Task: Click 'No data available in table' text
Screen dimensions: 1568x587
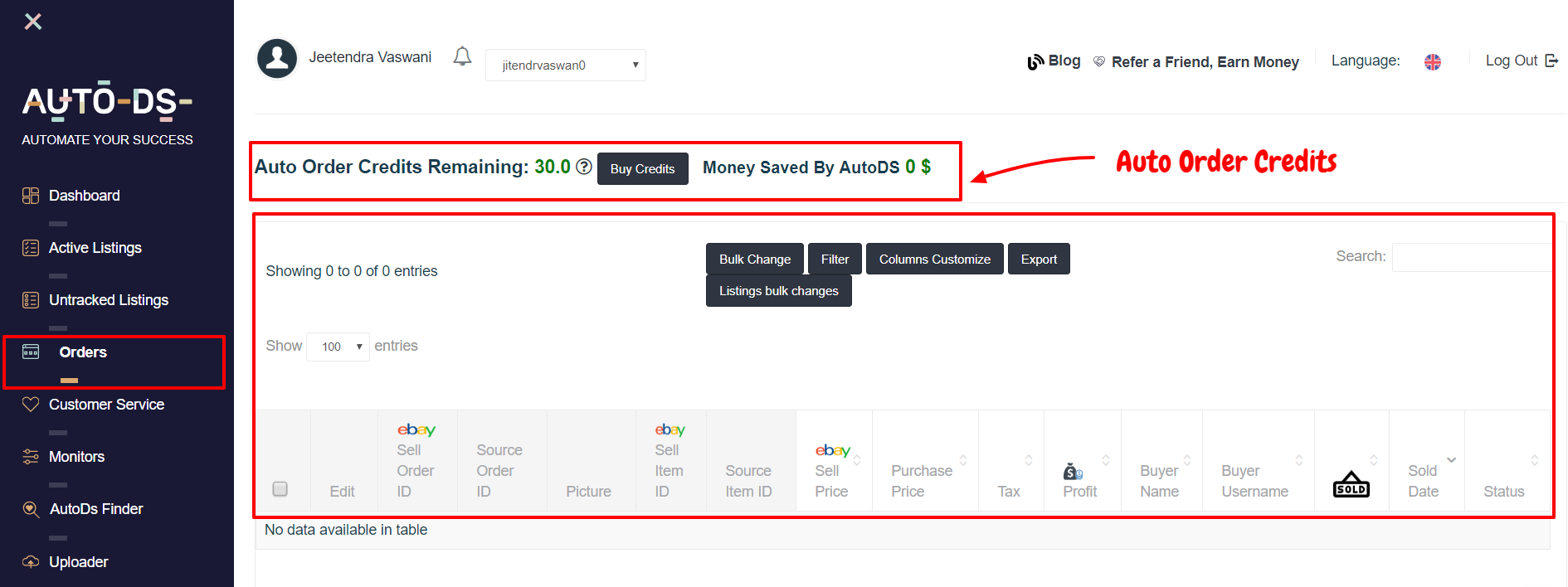Action: (346, 530)
